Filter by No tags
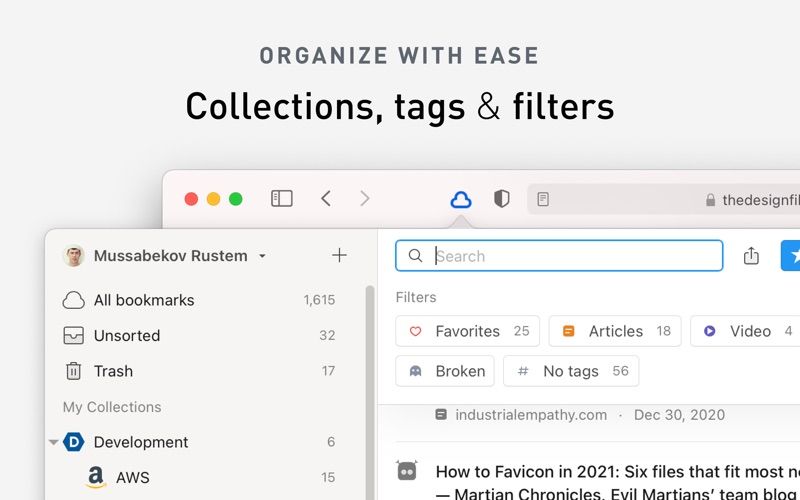Screen dimensions: 800x500 (x=571, y=371)
